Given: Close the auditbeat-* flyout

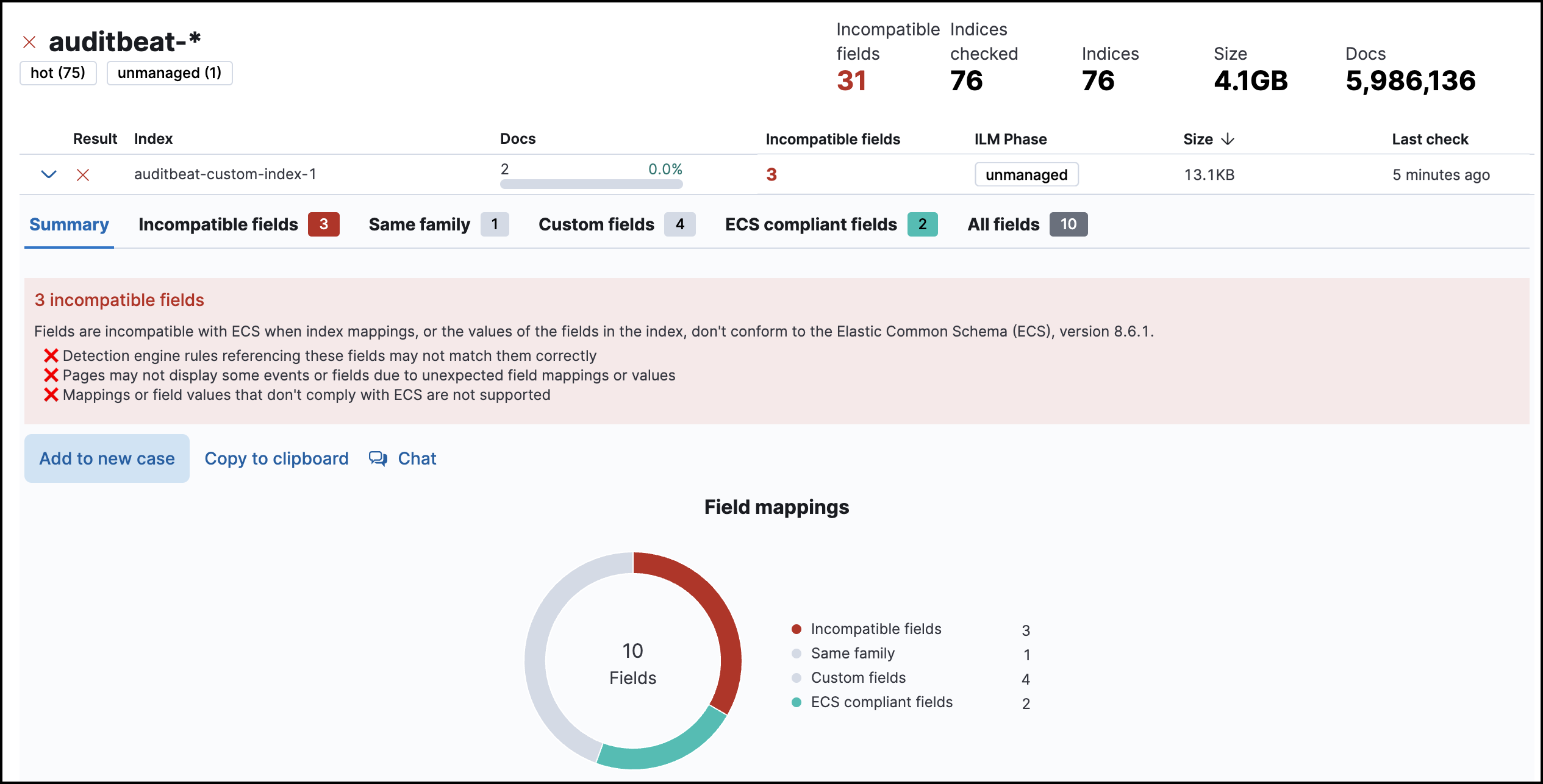Looking at the screenshot, I should coord(29,41).
